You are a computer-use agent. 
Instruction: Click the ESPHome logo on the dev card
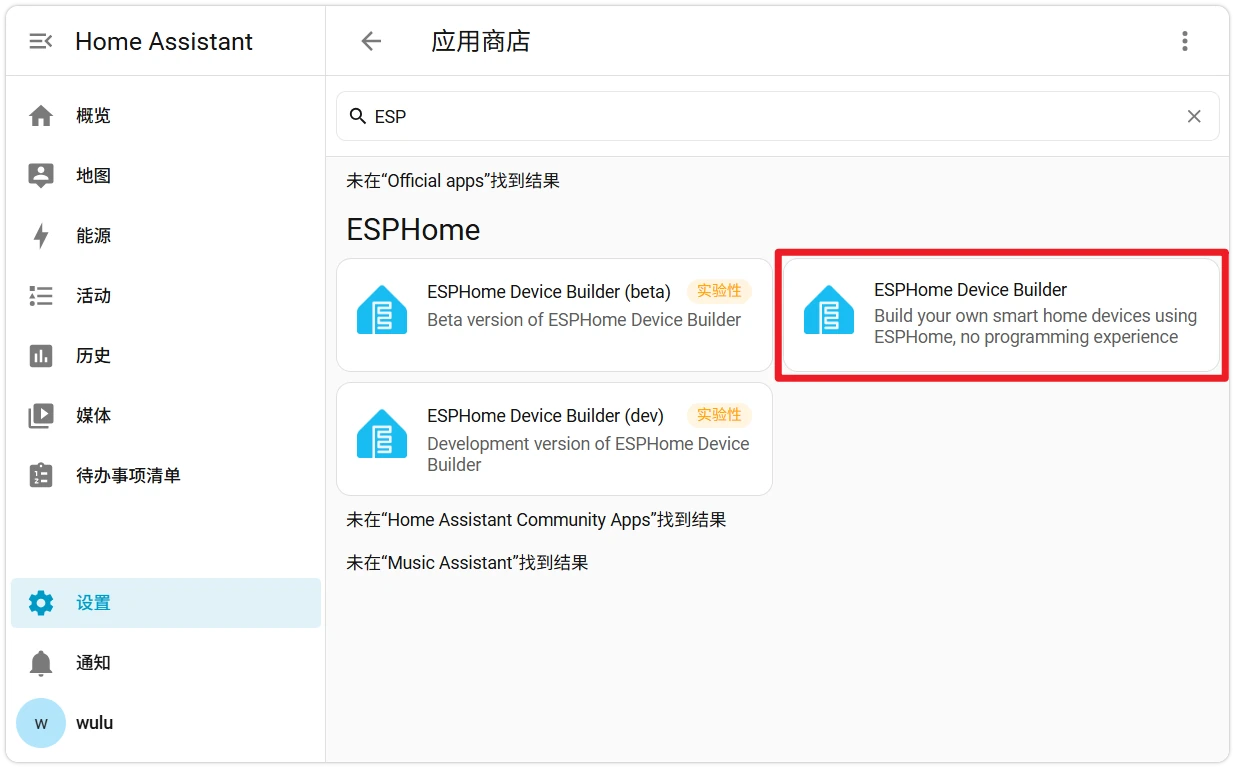click(382, 434)
